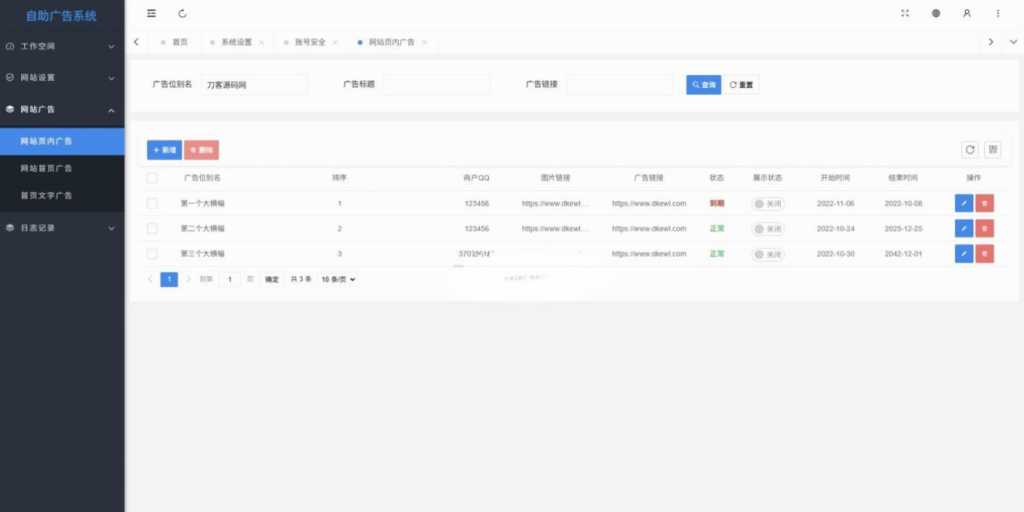
Task: Click end date 2042-12-01
Action: 904,254
